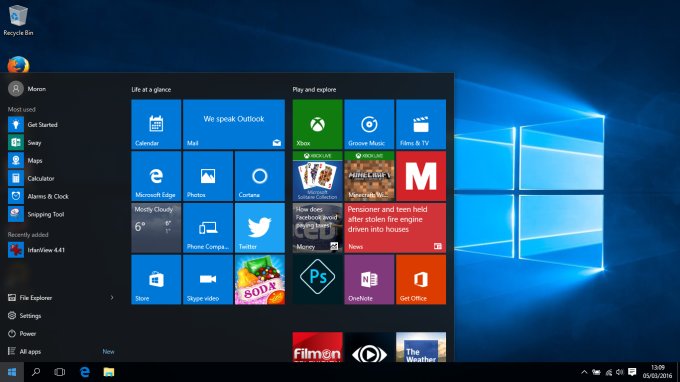
Task: Open the Twitter tile
Action: [x=259, y=228]
